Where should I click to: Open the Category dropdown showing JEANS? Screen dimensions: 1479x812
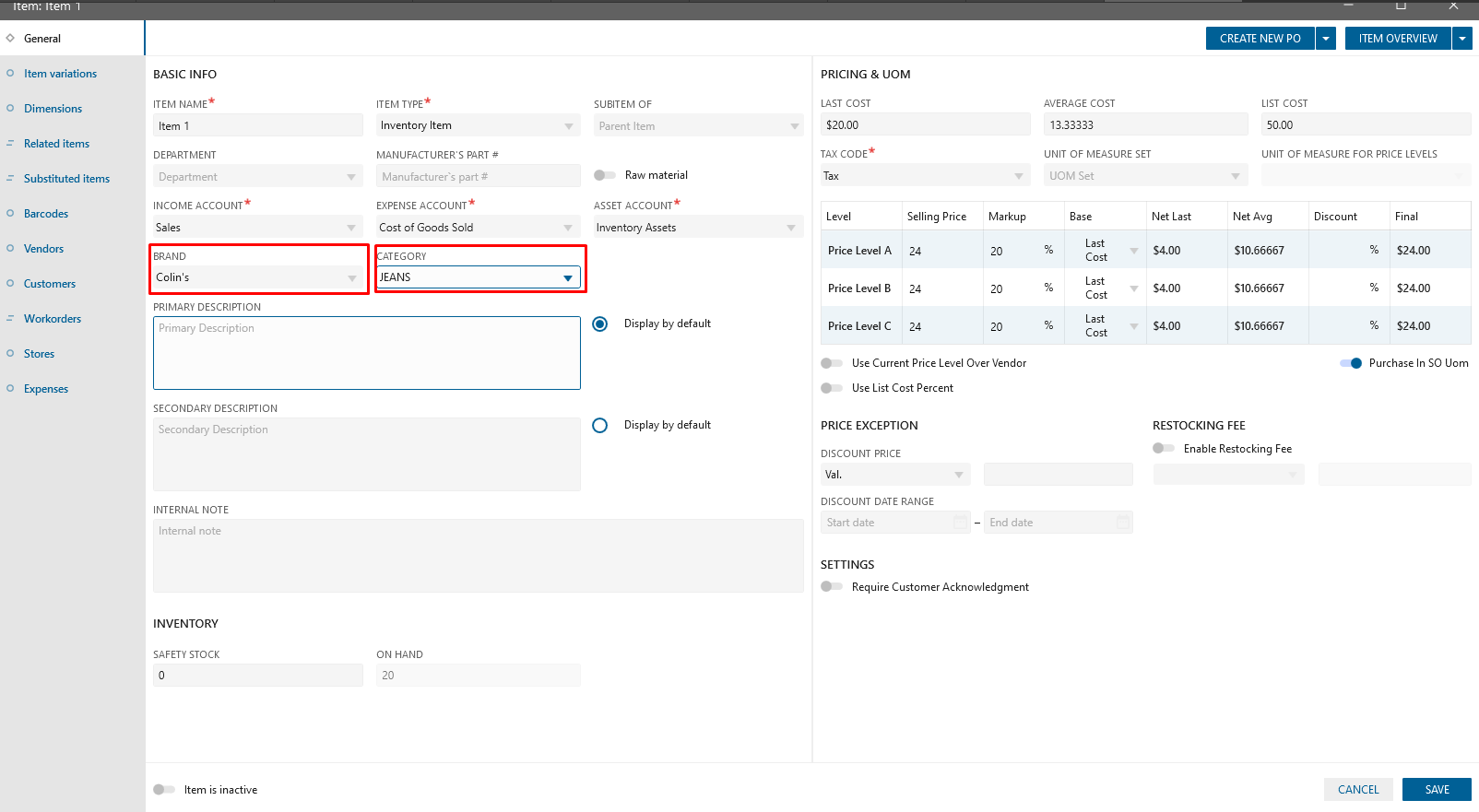(x=568, y=277)
